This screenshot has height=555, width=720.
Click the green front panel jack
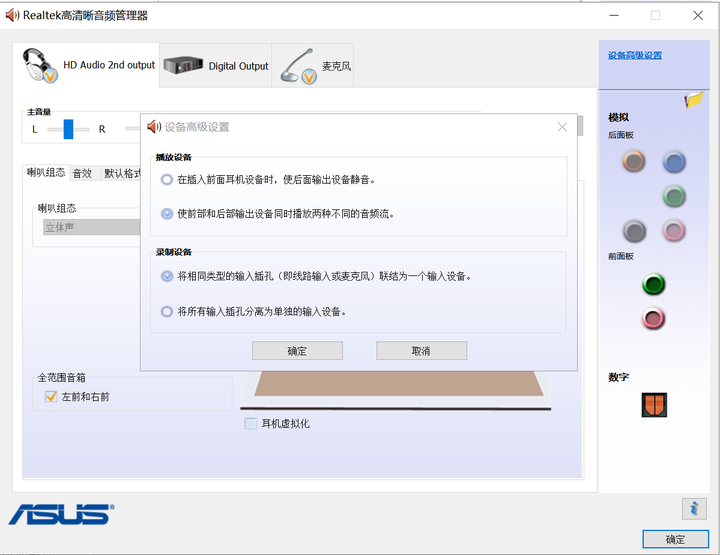coord(653,284)
